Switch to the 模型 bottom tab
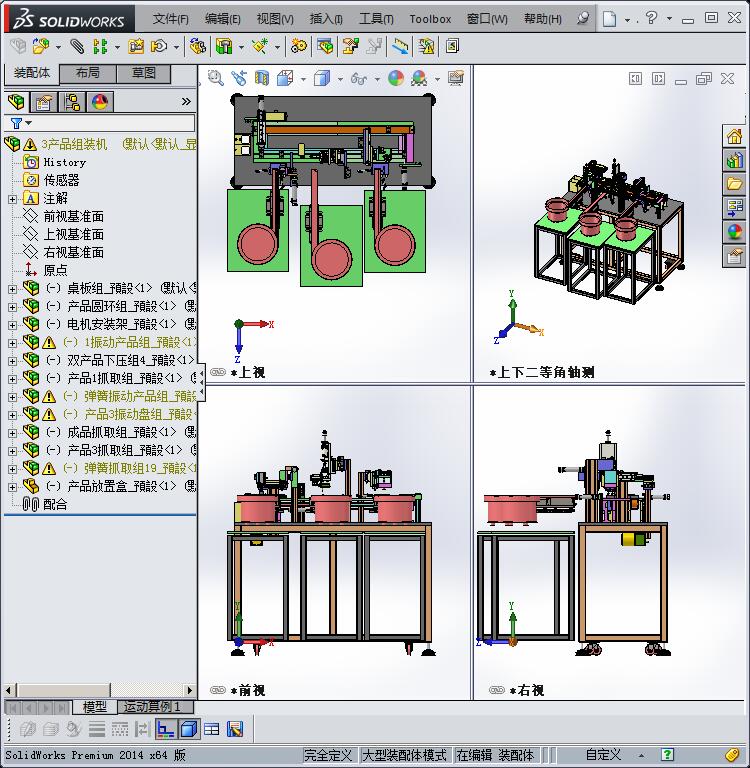The image size is (750, 768). (x=95, y=706)
